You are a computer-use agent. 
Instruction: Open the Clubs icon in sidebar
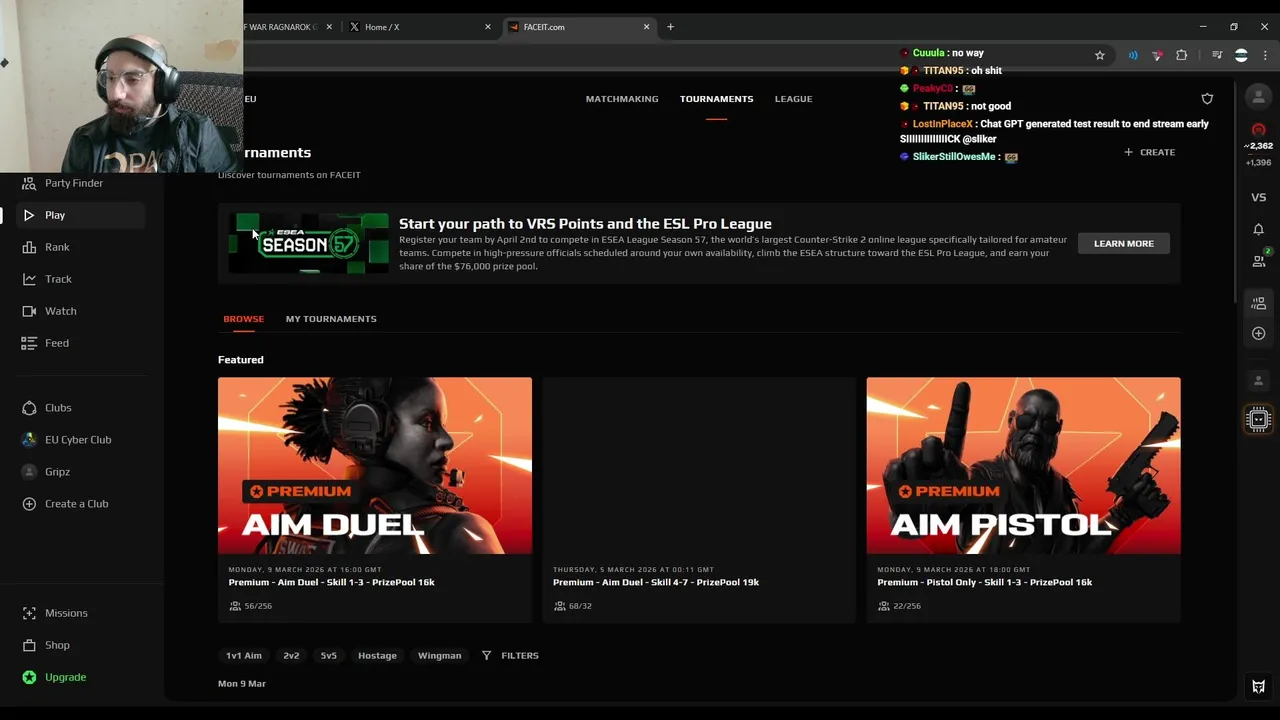(x=29, y=408)
